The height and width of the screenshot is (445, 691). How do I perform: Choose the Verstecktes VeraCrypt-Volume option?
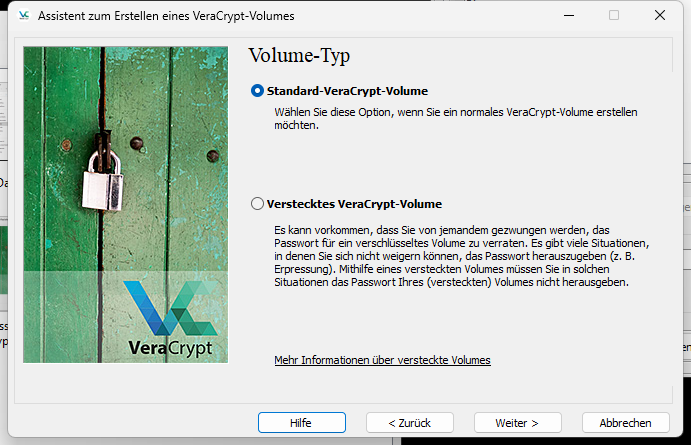coord(257,204)
